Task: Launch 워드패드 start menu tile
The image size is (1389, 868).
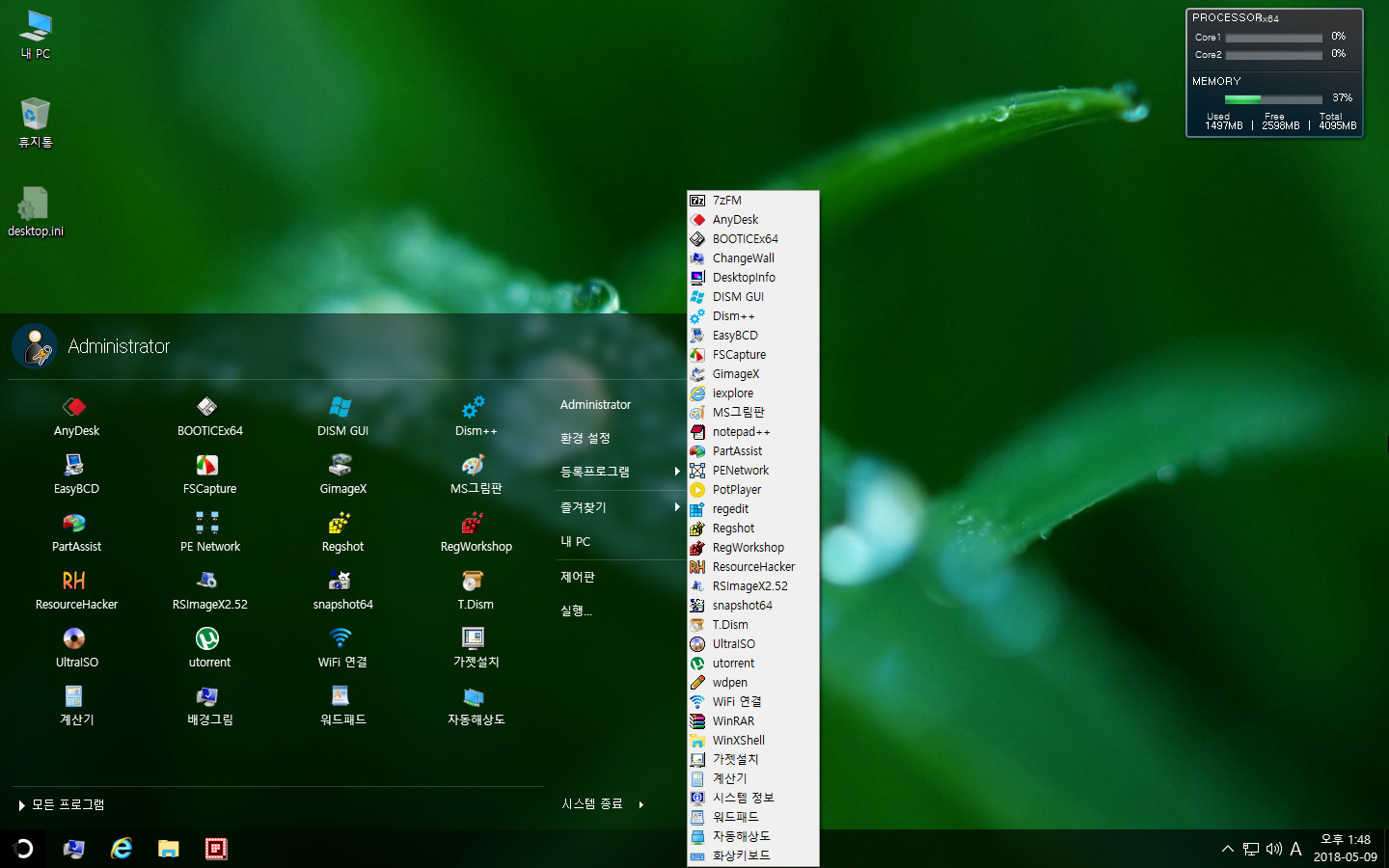Action: [x=342, y=706]
